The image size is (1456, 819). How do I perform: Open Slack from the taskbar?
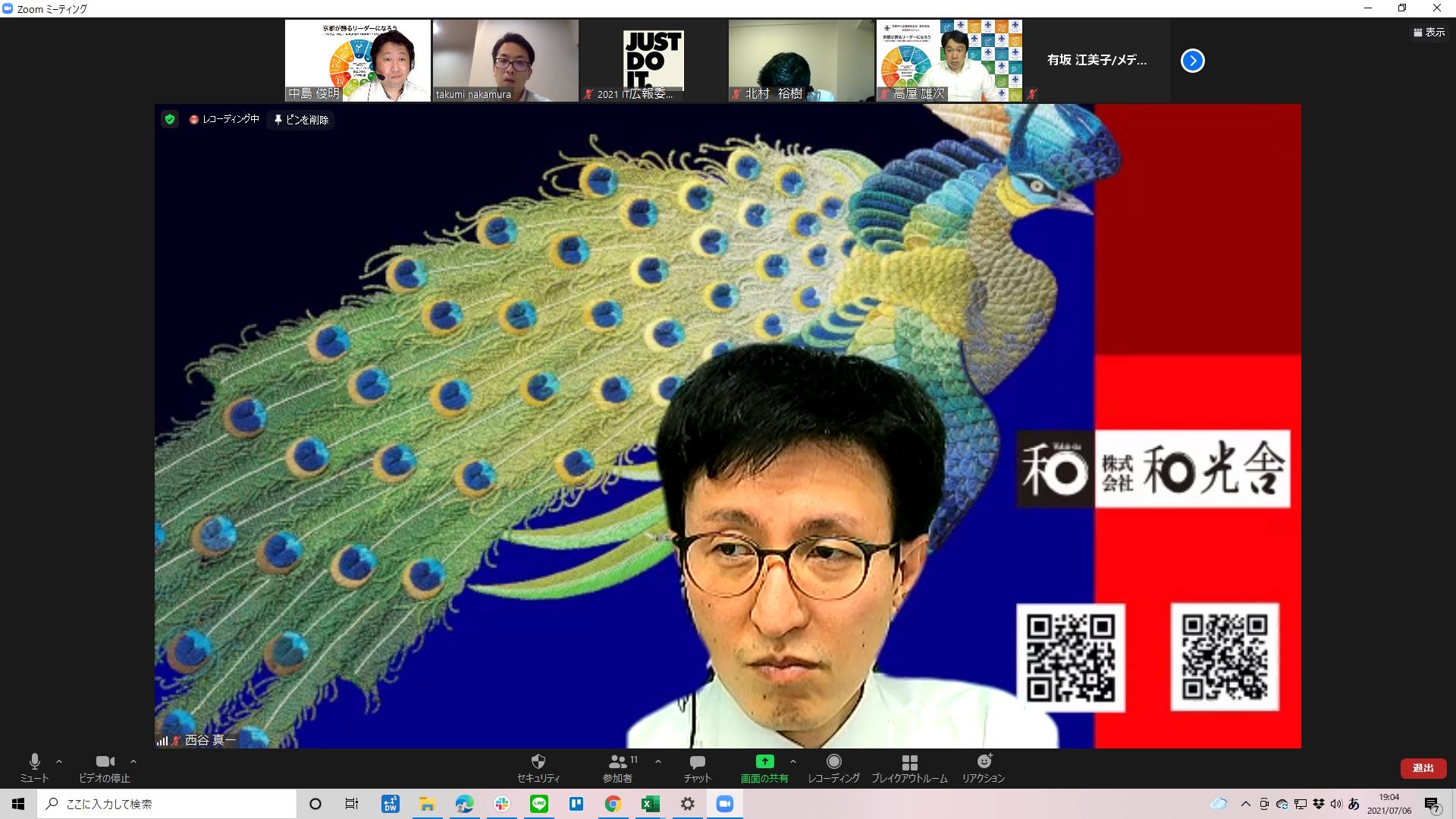501,804
